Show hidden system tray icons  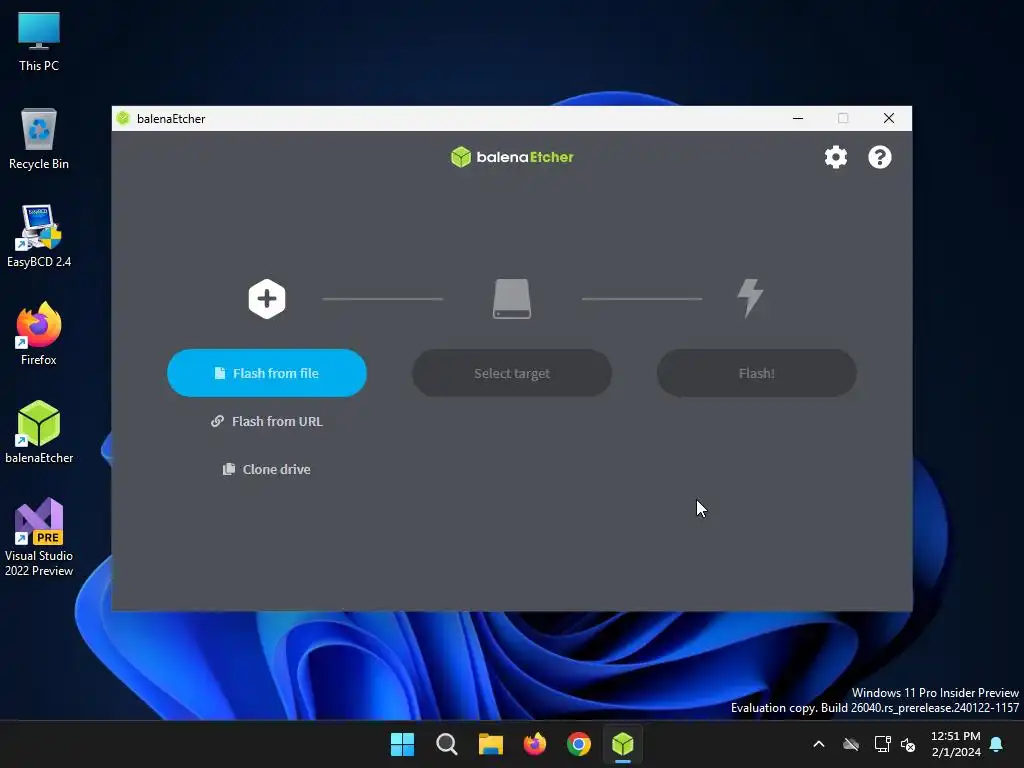coord(818,744)
